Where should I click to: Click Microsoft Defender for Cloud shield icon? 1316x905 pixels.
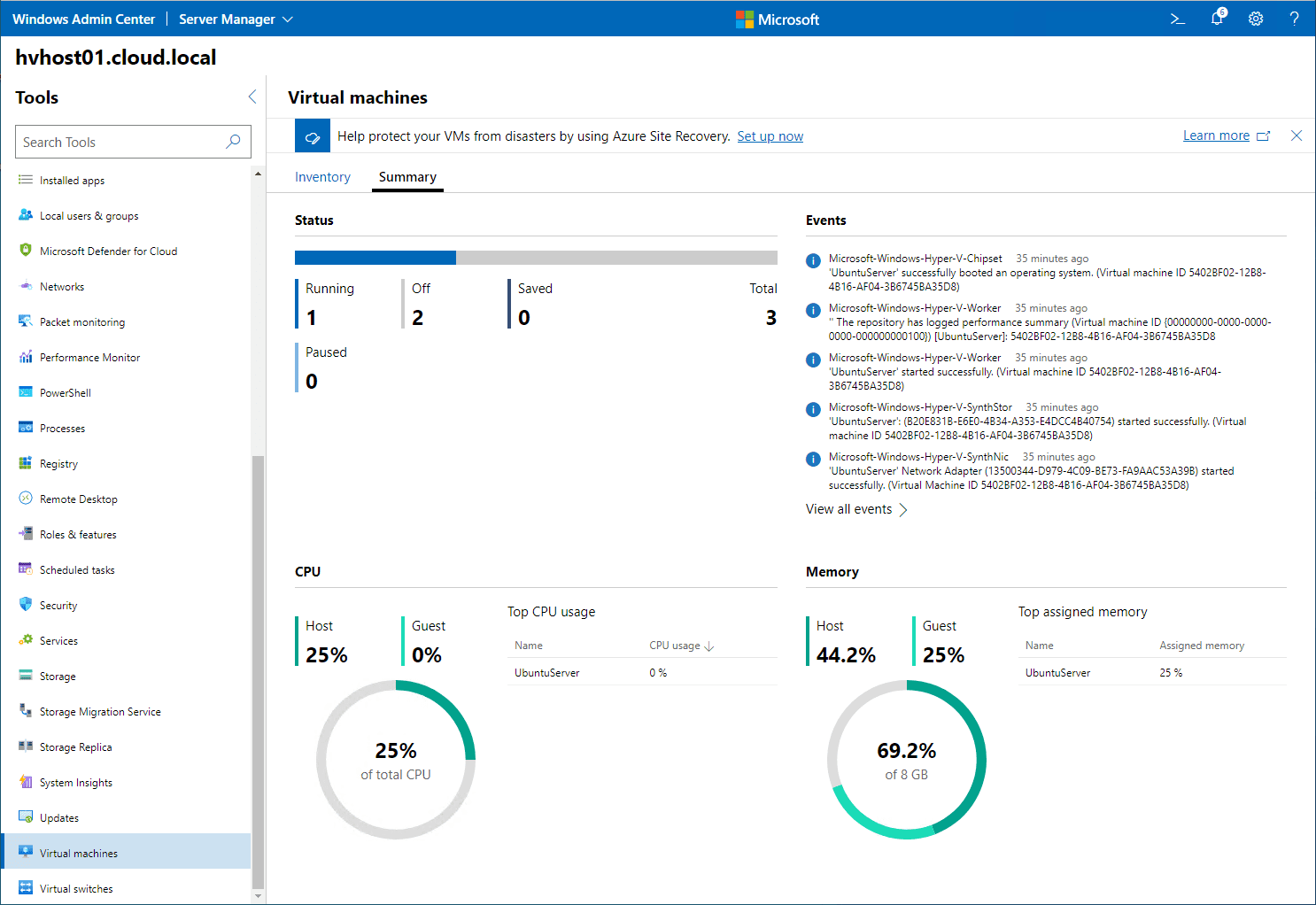tap(26, 251)
